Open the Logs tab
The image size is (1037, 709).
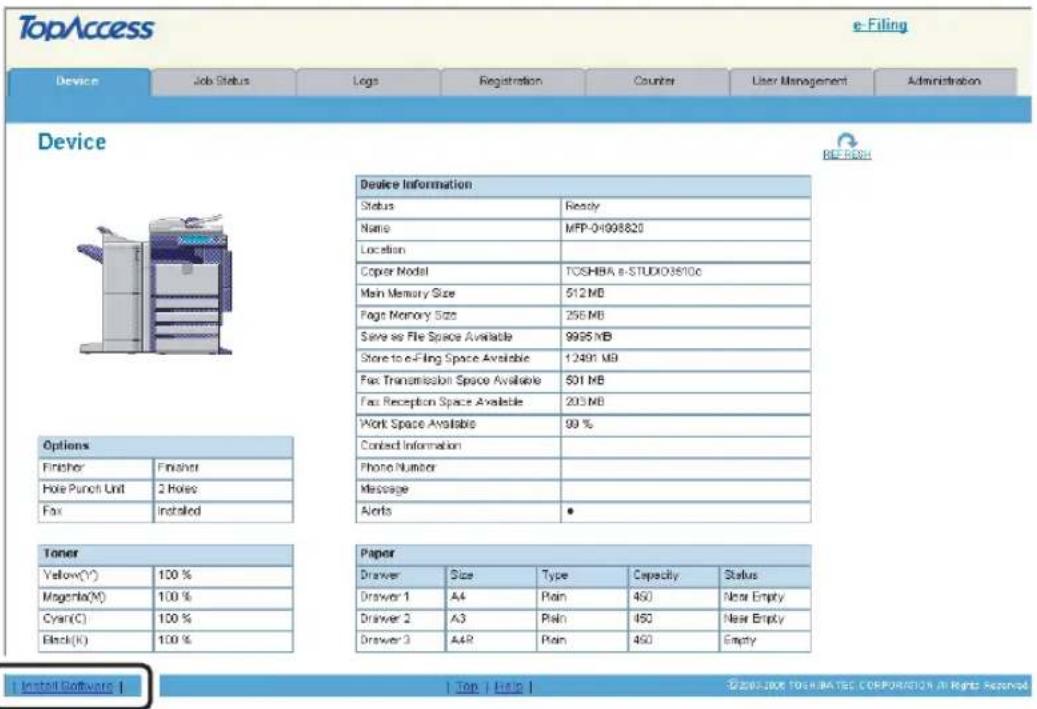click(366, 81)
